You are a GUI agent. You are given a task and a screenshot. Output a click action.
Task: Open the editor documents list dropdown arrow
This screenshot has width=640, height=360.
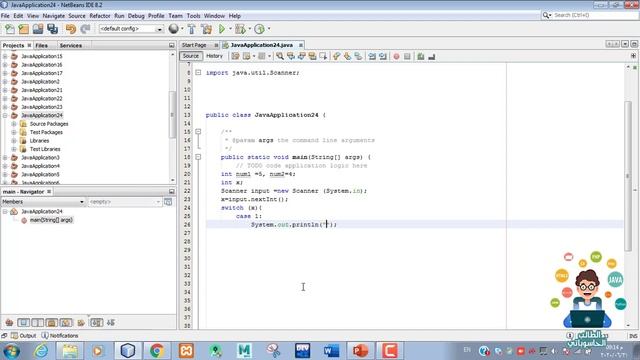pos(625,44)
